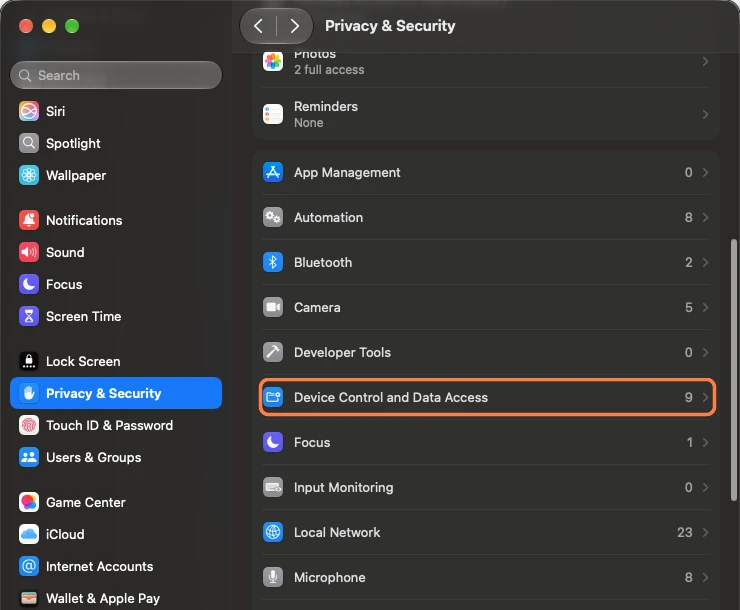Click the Screen Time hourglass icon
The image size is (740, 610).
29,316
